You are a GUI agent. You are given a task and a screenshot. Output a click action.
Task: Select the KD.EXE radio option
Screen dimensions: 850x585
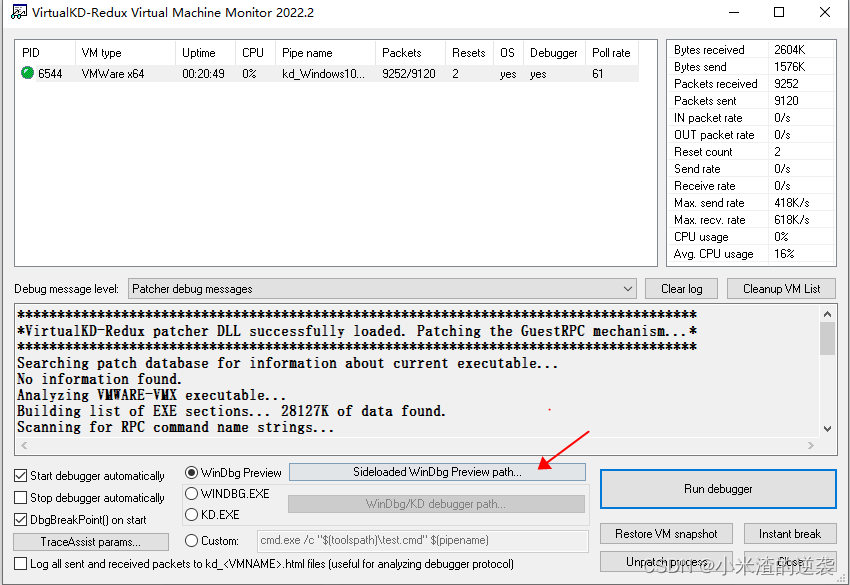click(x=191, y=515)
